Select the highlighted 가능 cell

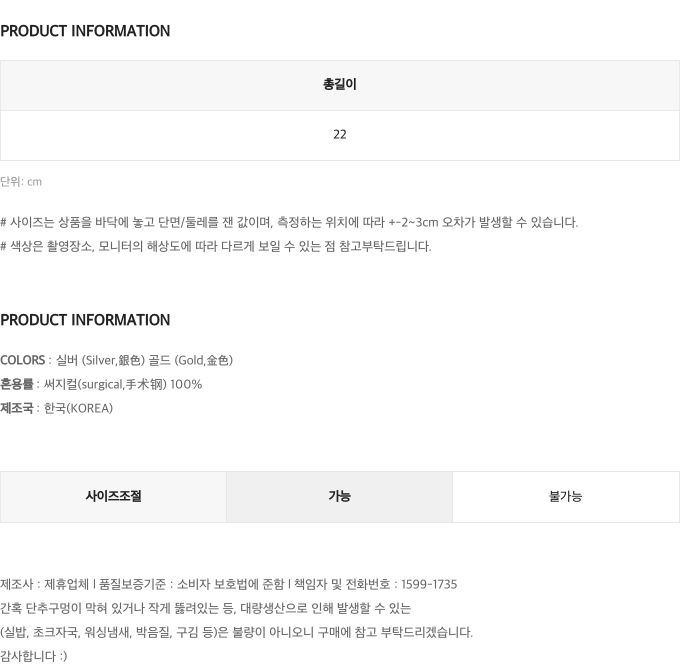click(x=339, y=496)
